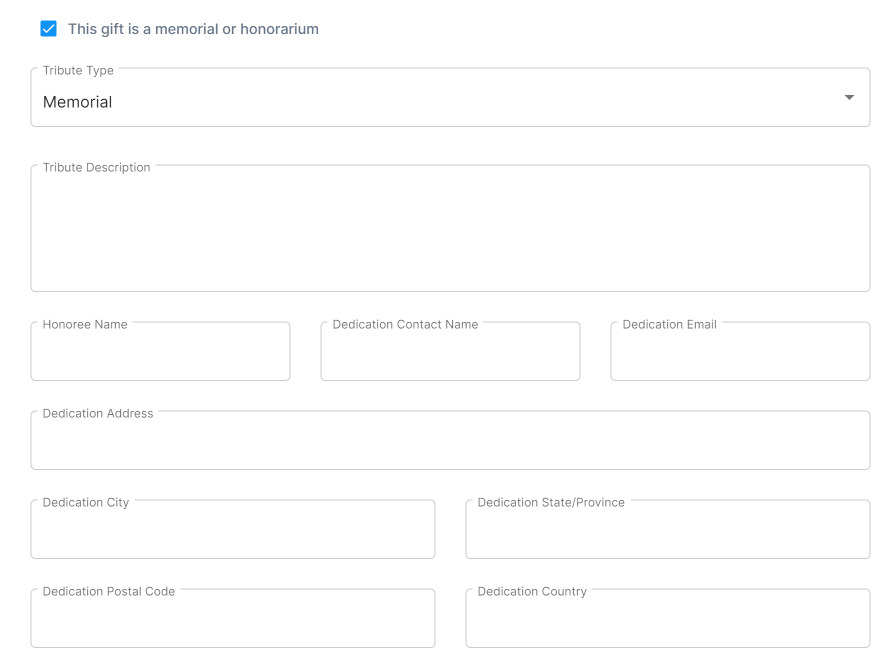Select the Dedication City input
The image size is (886, 666).
click(233, 533)
